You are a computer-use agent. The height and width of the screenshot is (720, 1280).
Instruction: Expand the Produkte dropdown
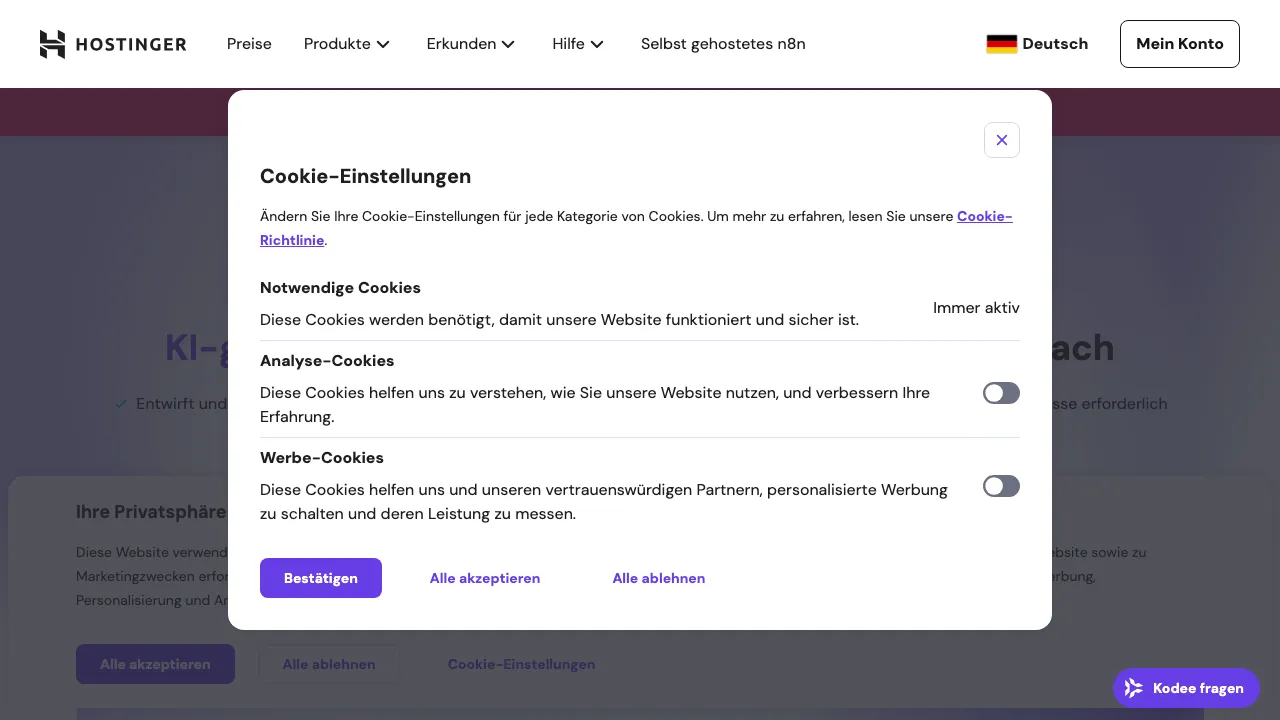pyautogui.click(x=346, y=44)
